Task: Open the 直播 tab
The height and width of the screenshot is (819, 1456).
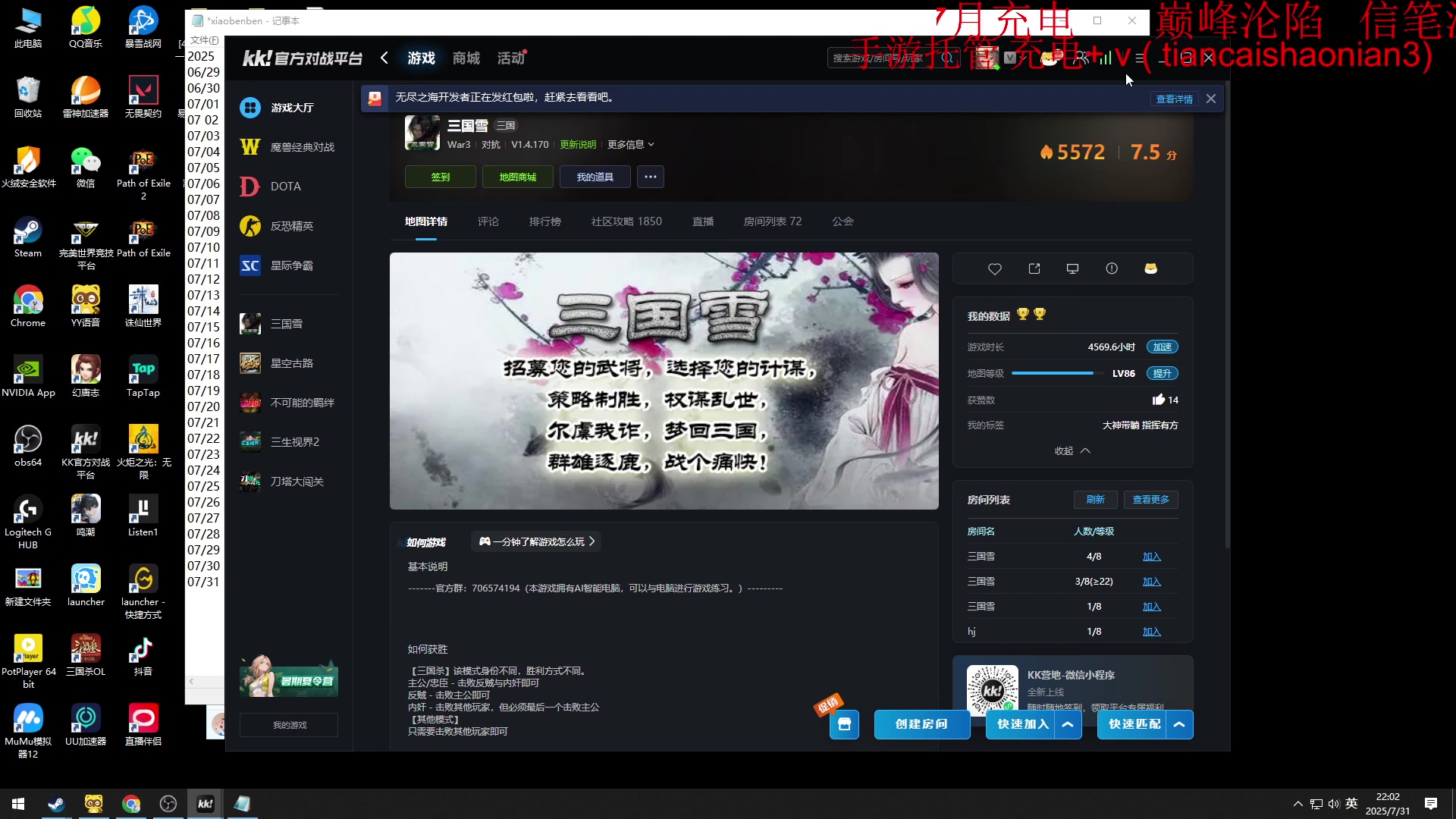Action: point(703,221)
